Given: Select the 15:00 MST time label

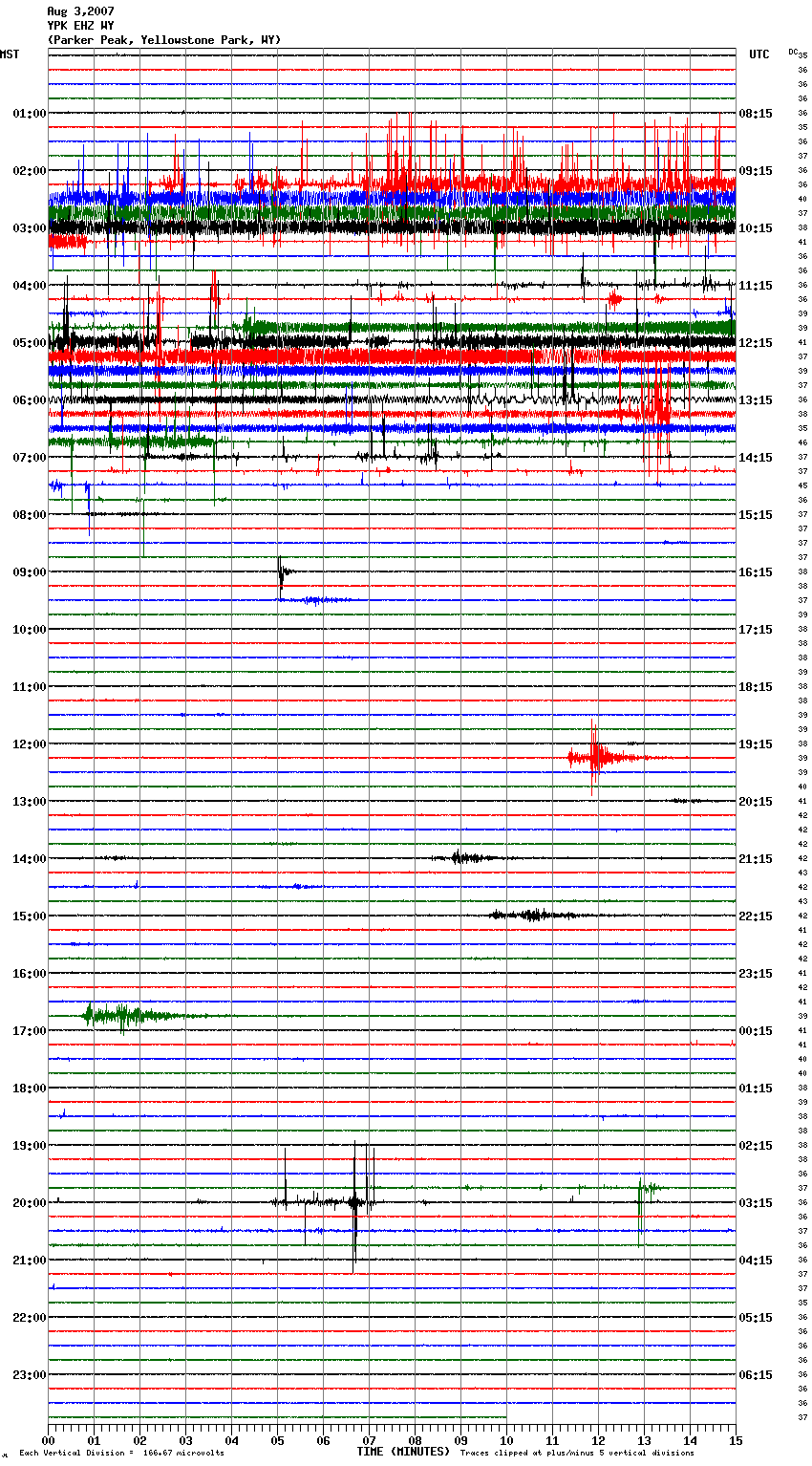Looking at the screenshot, I should click(30, 916).
